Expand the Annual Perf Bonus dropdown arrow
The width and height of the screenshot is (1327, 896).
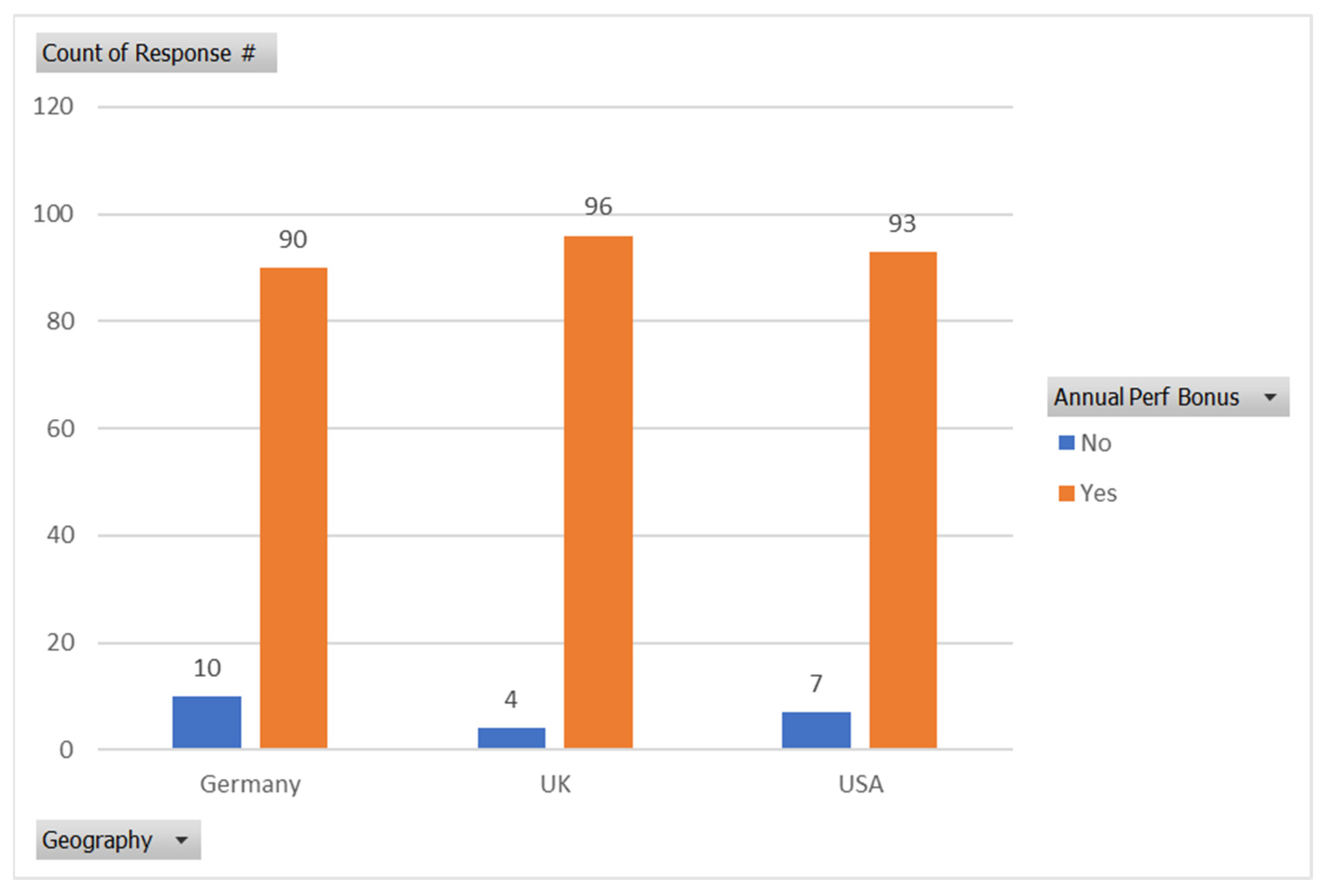pyautogui.click(x=1270, y=397)
